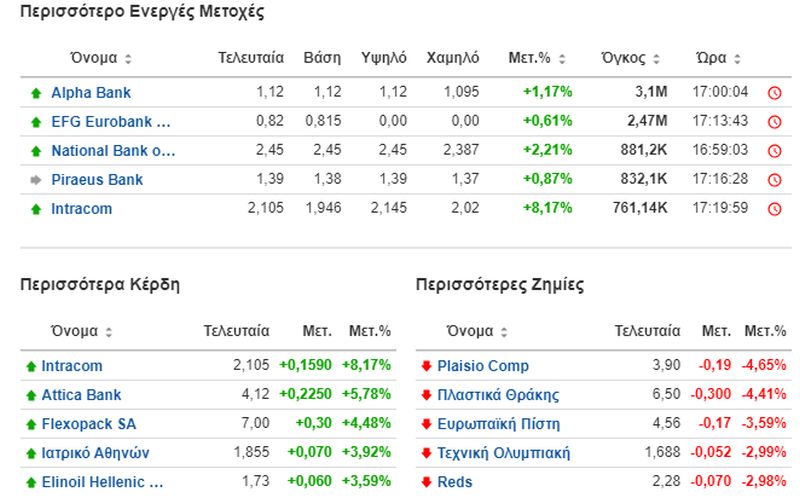Image resolution: width=800 pixels, height=504 pixels.
Task: Click the green up arrow beside Attica Bank
Action: (x=30, y=395)
